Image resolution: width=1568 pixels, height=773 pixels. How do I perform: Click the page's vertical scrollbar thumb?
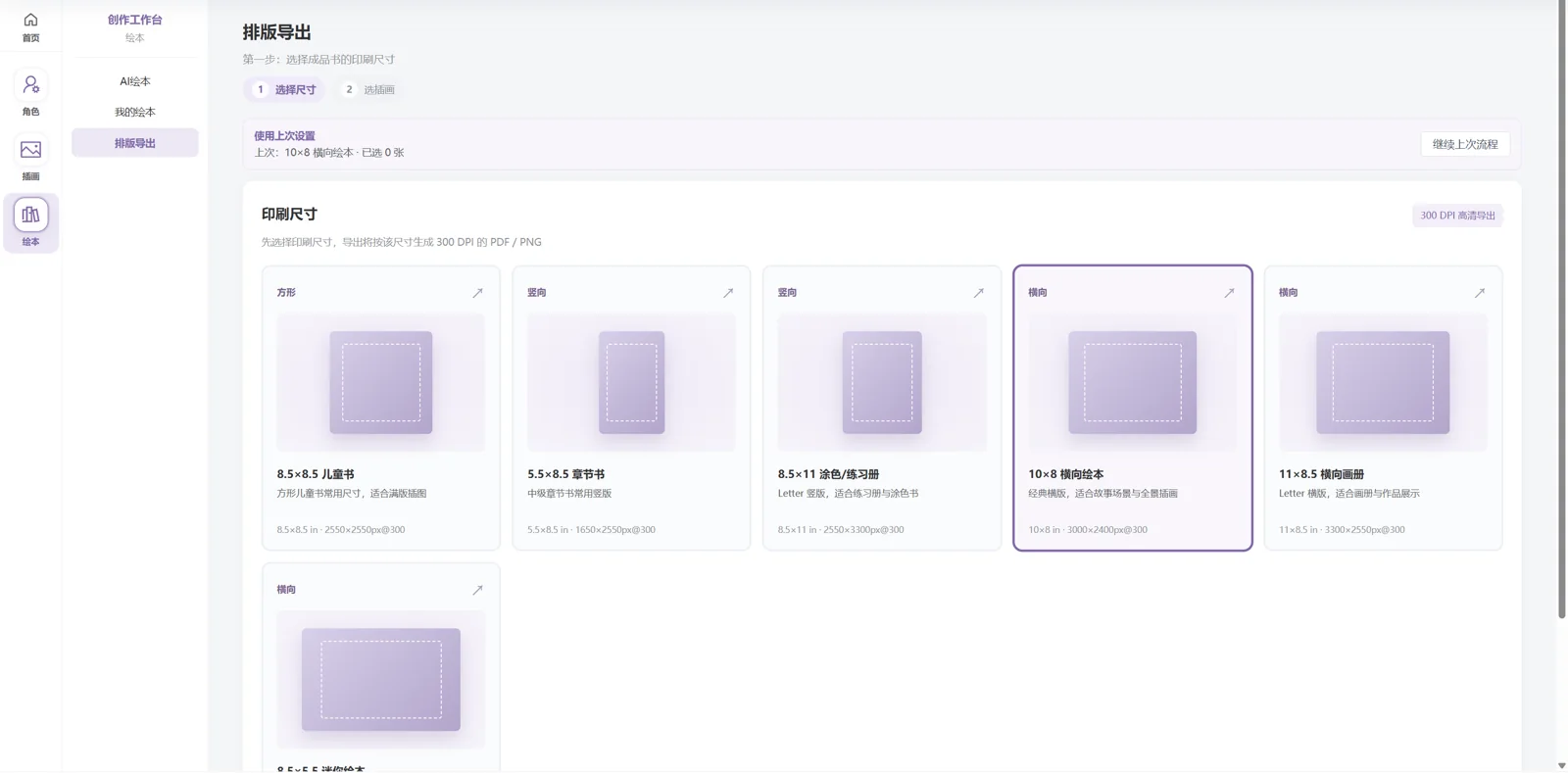pos(1562,310)
